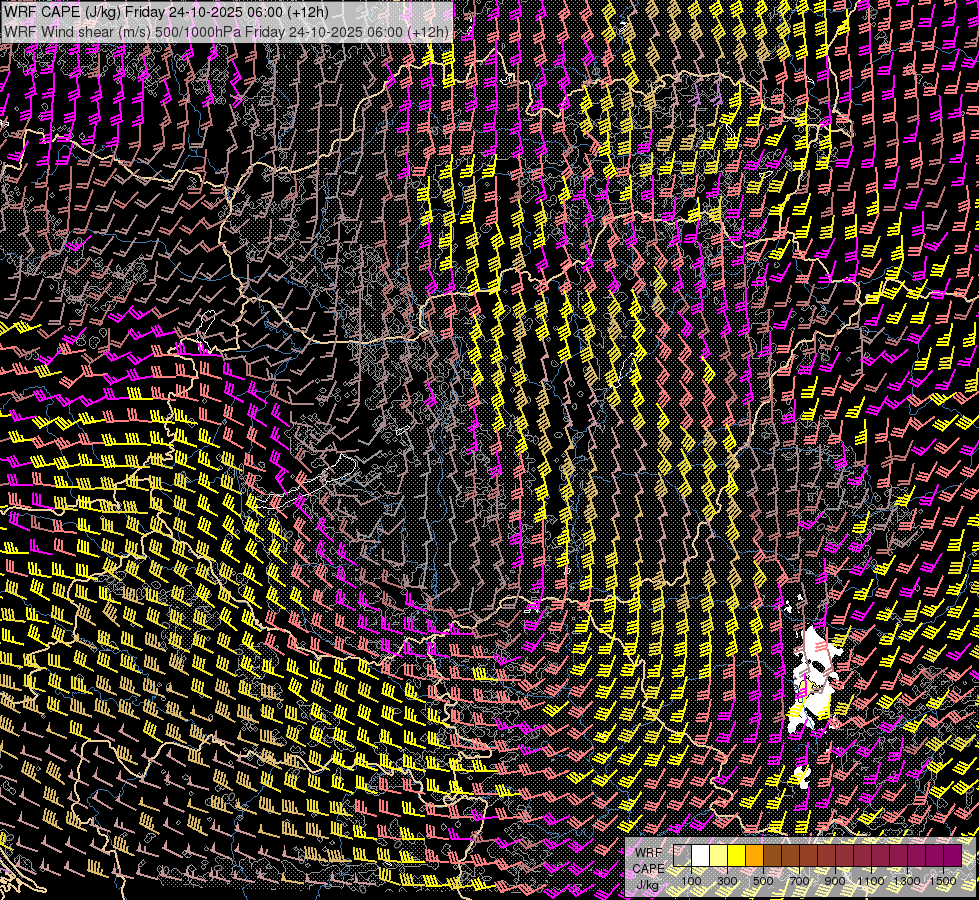Click the J/kg unit label in legend
Image resolution: width=979 pixels, height=900 pixels.
pos(648,885)
